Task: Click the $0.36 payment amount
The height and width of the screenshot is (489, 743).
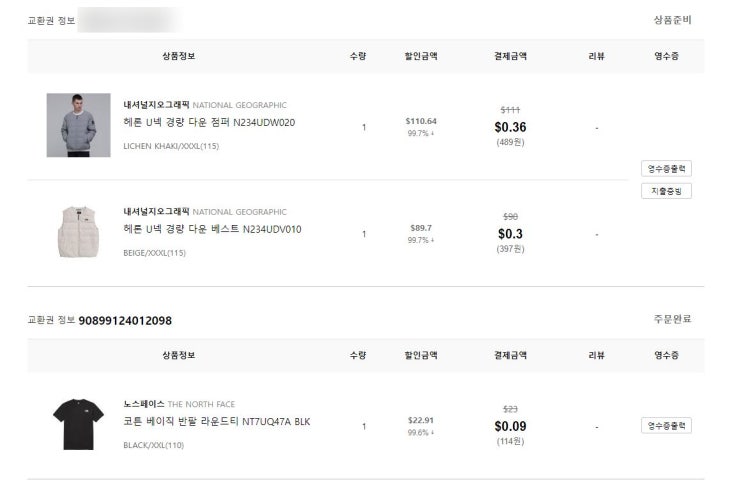Action: (x=510, y=127)
